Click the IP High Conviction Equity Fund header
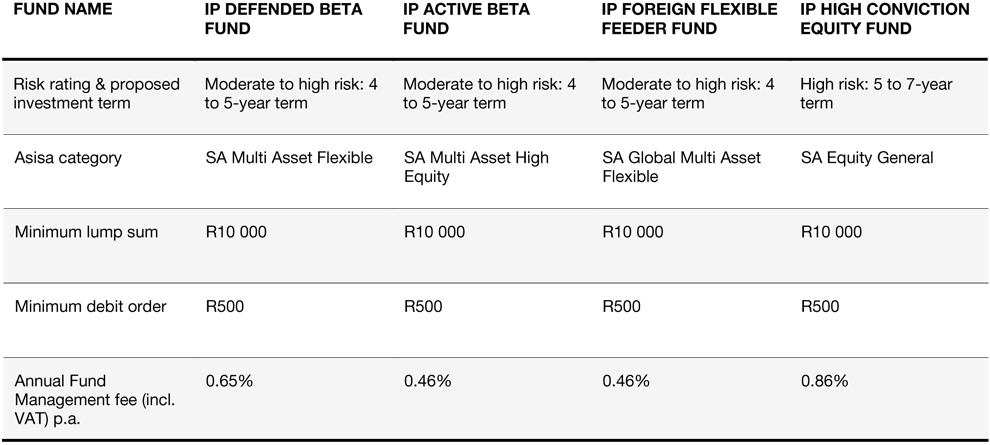Screen dimensions: 990x445 tap(885, 20)
